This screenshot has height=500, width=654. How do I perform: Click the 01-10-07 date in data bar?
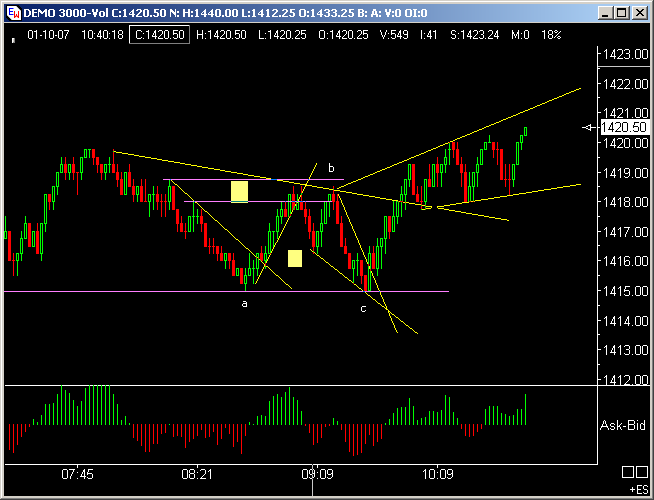(x=48, y=35)
